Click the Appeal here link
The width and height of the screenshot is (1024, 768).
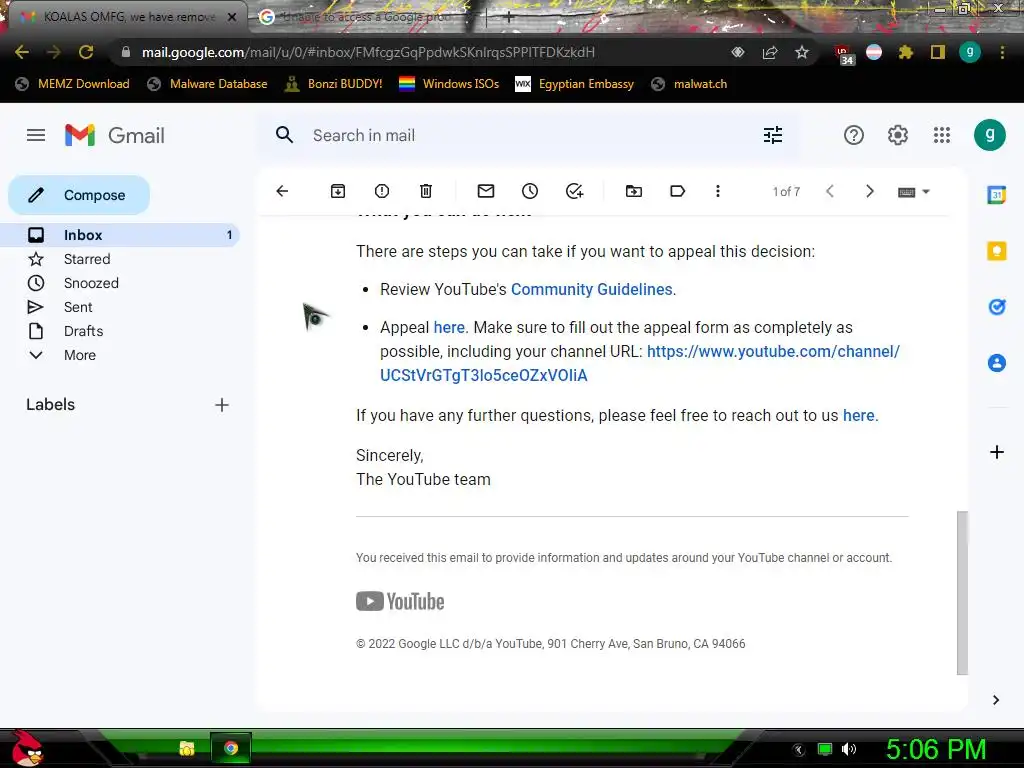tap(449, 328)
